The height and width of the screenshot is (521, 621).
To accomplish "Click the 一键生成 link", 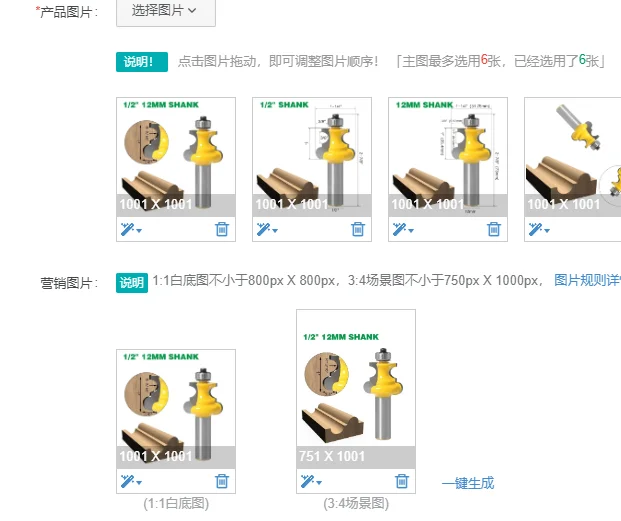I will coord(468,483).
